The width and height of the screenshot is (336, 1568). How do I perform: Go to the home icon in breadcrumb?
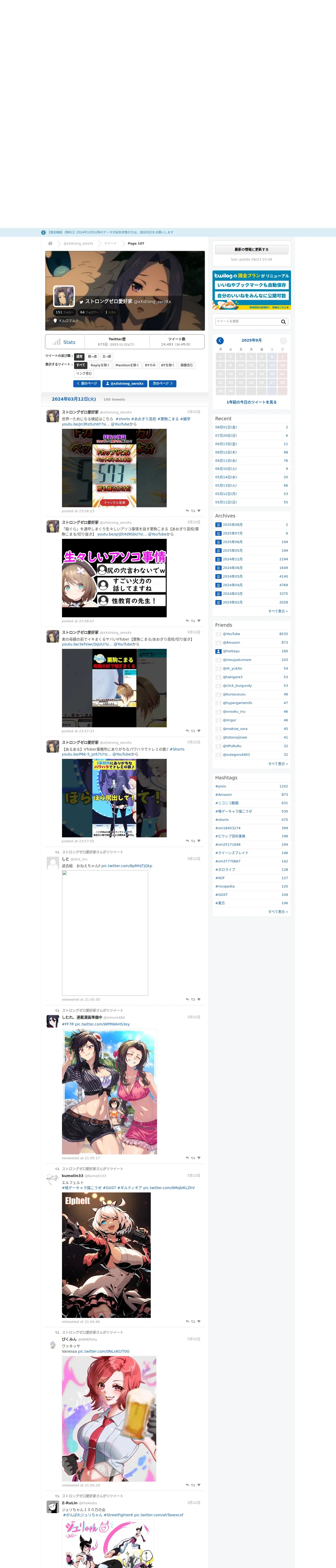coord(50,244)
